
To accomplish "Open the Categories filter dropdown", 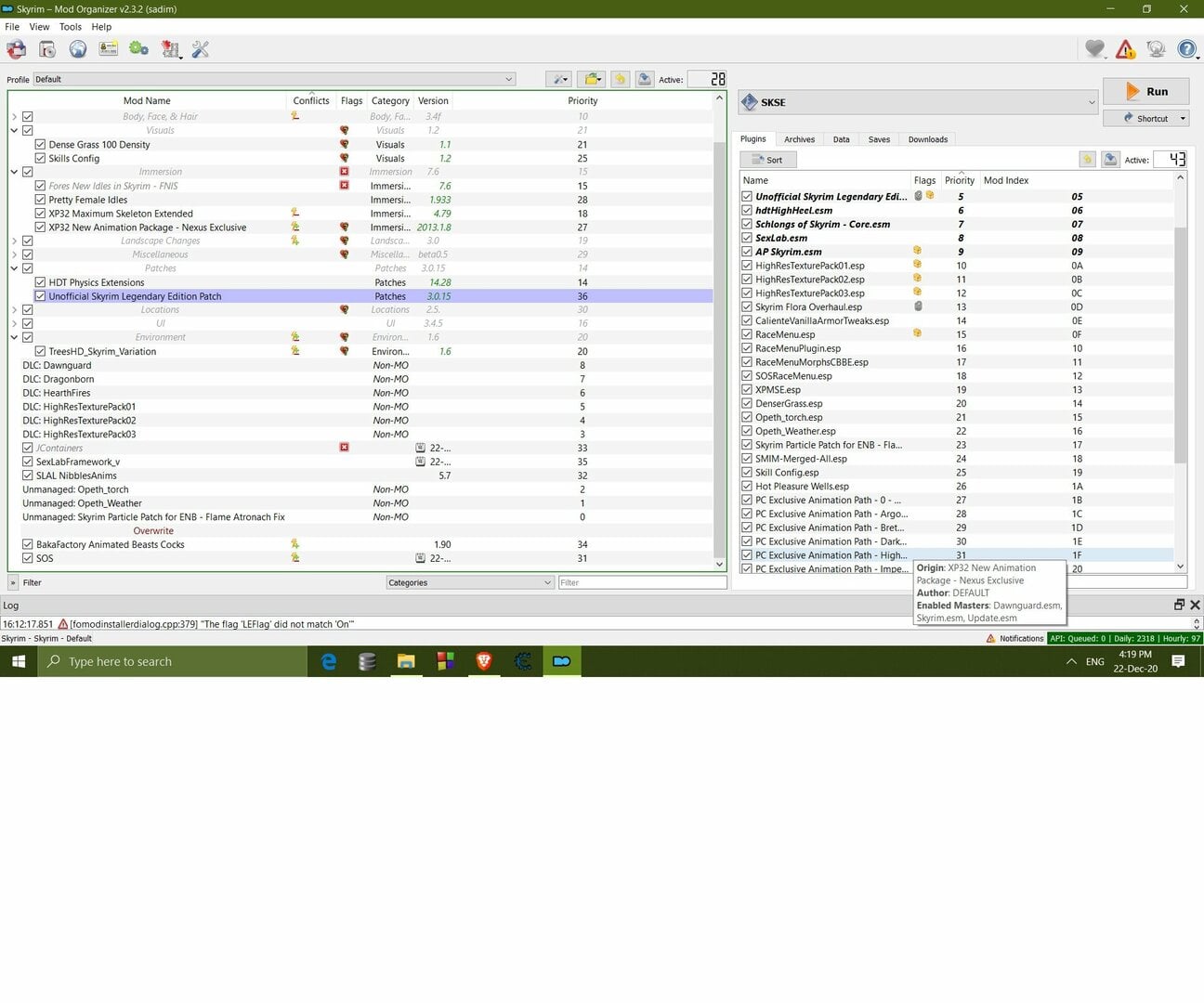I will [470, 582].
